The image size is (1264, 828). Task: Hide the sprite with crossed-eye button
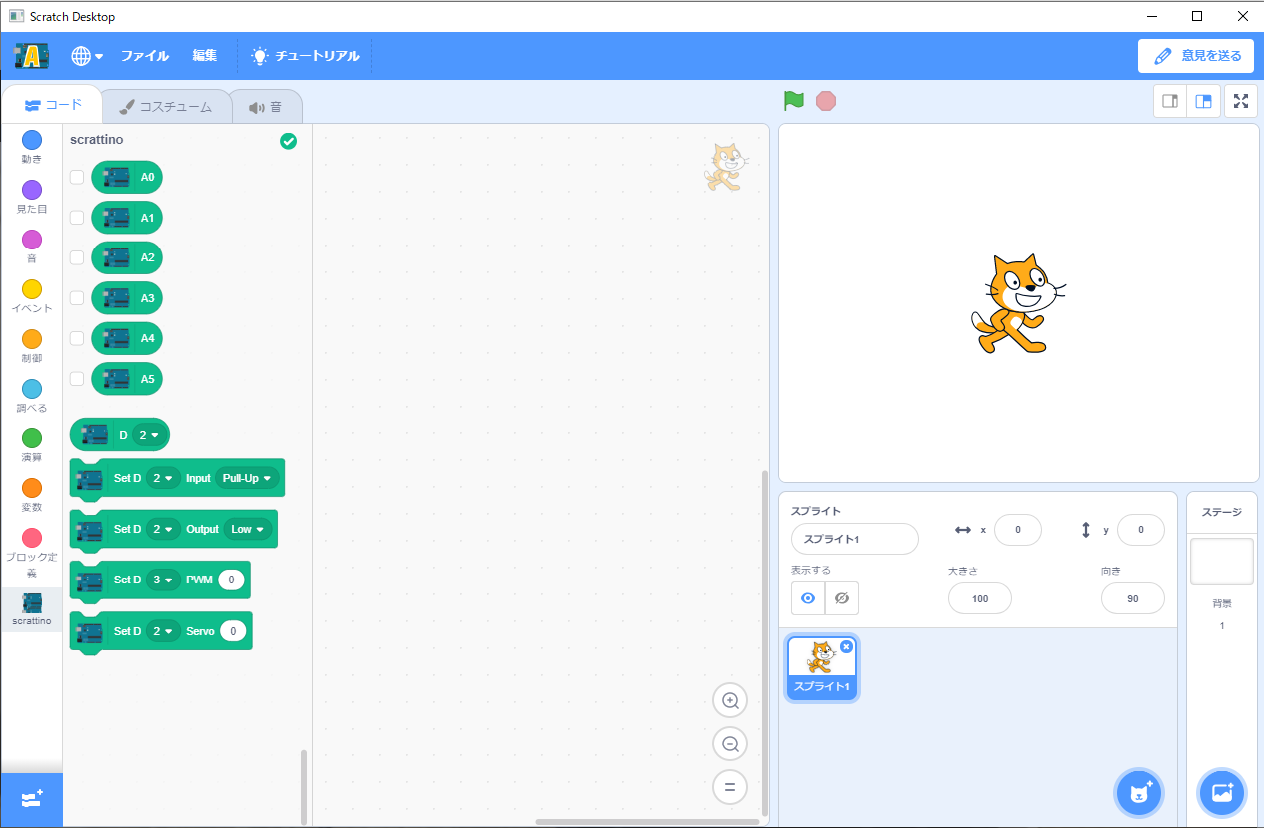[842, 598]
